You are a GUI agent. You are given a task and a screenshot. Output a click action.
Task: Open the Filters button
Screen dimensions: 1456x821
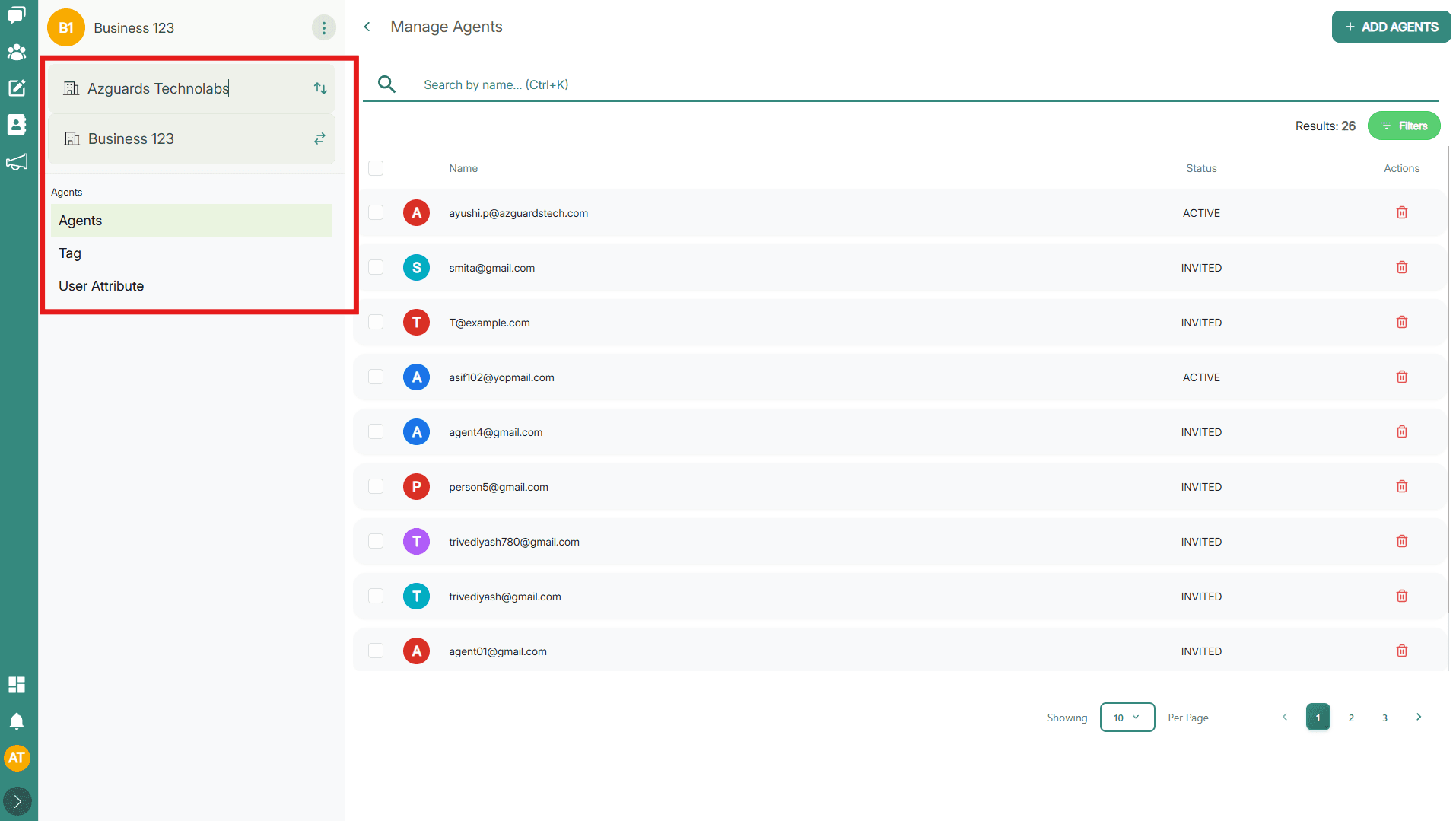point(1404,126)
